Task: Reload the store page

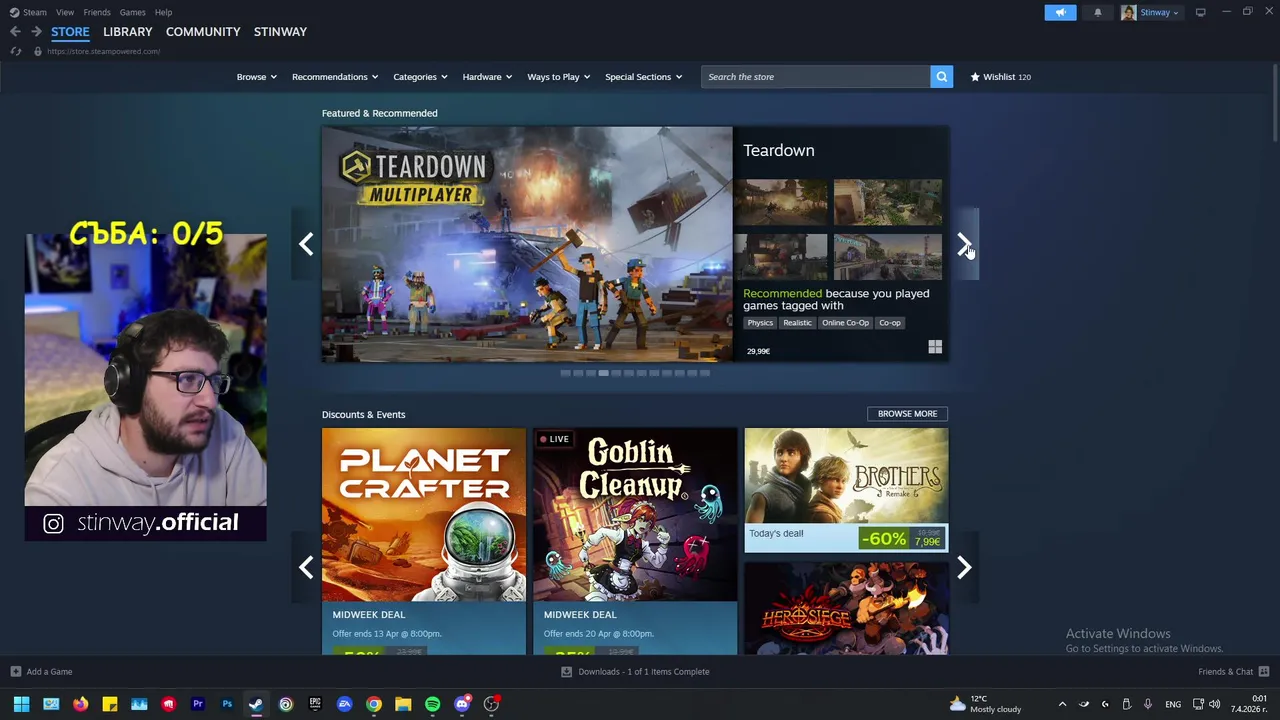Action: [x=15, y=51]
